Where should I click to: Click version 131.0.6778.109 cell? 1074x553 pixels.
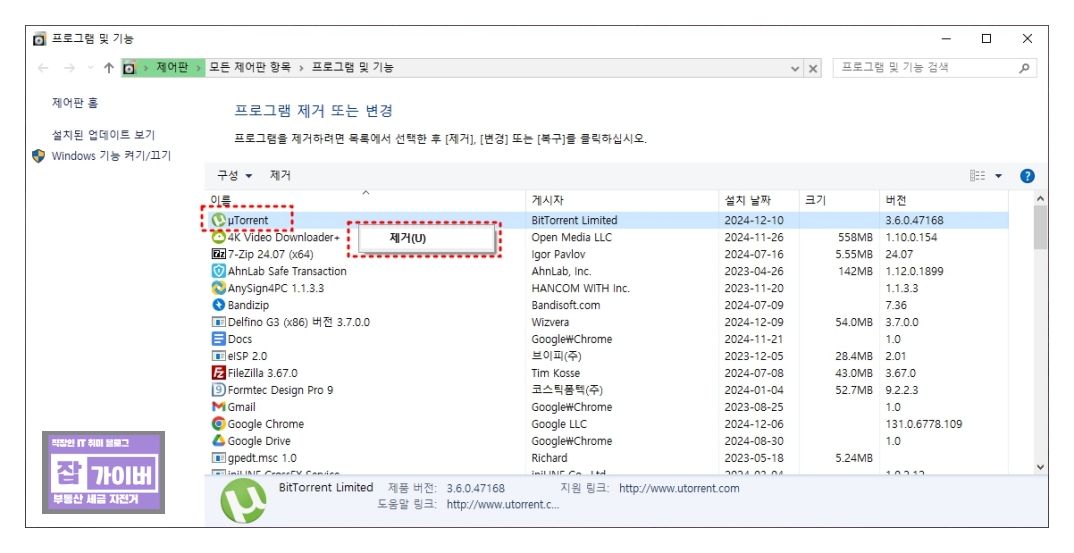(923, 423)
